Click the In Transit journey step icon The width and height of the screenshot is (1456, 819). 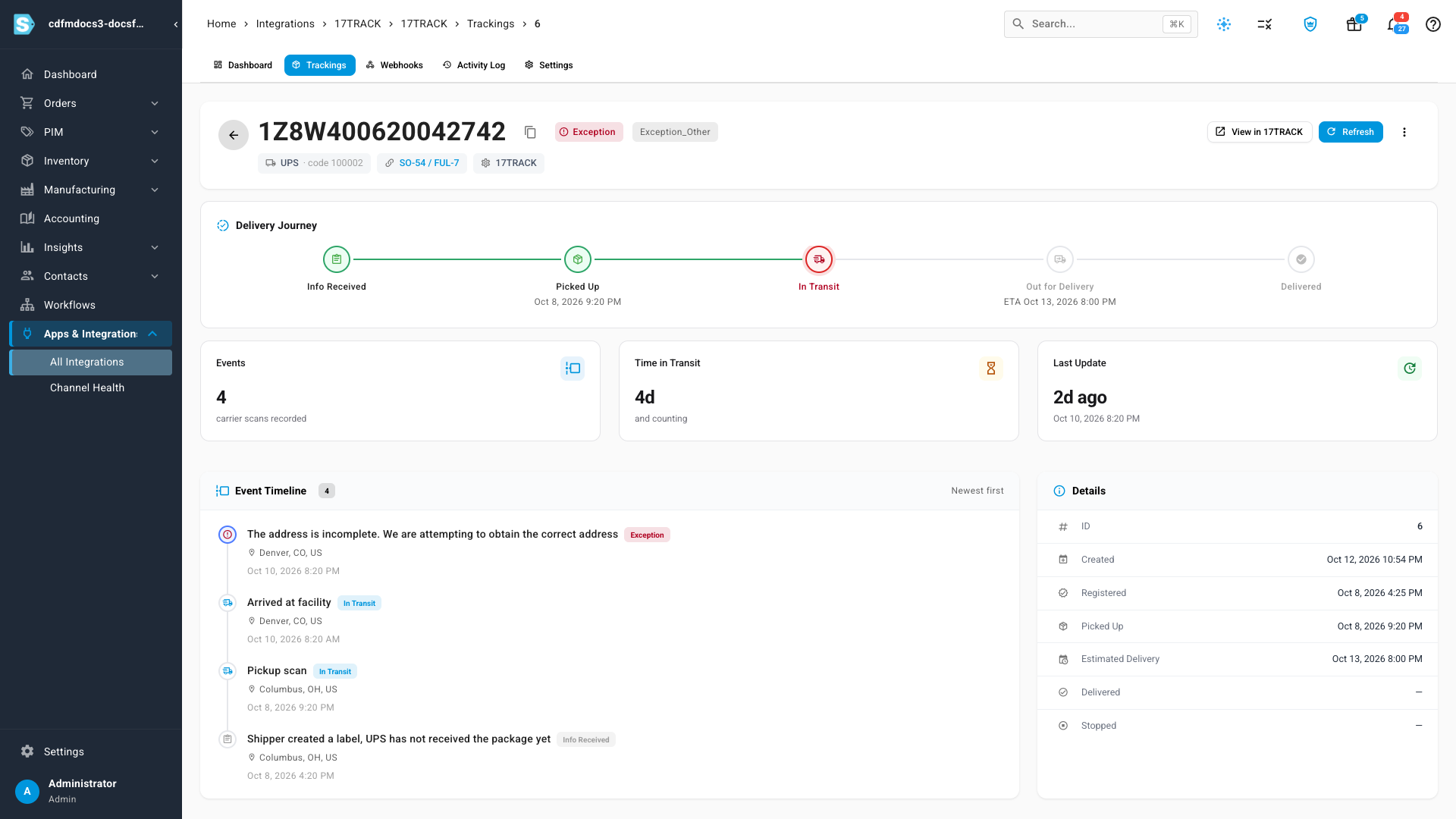click(x=819, y=259)
